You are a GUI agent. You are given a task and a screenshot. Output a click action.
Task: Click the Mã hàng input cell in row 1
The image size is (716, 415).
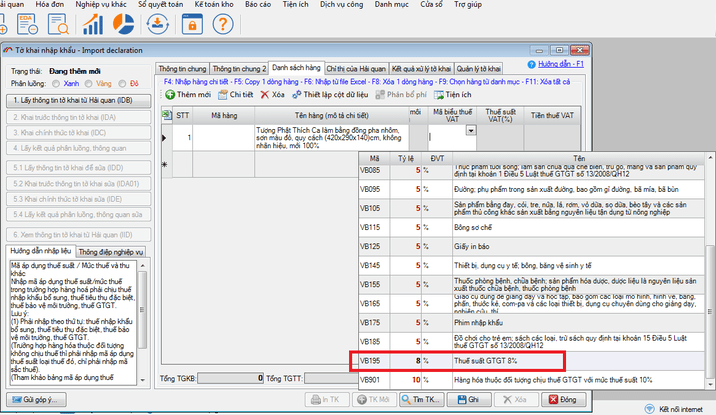[x=222, y=136]
